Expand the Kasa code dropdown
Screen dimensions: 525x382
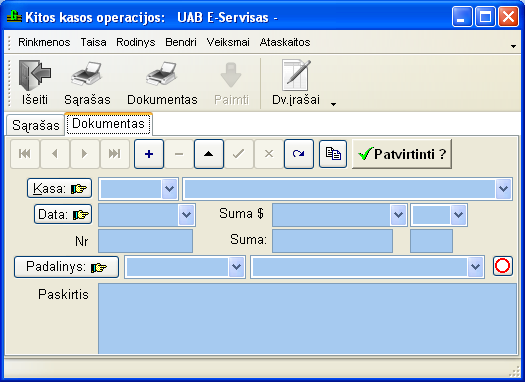click(169, 189)
